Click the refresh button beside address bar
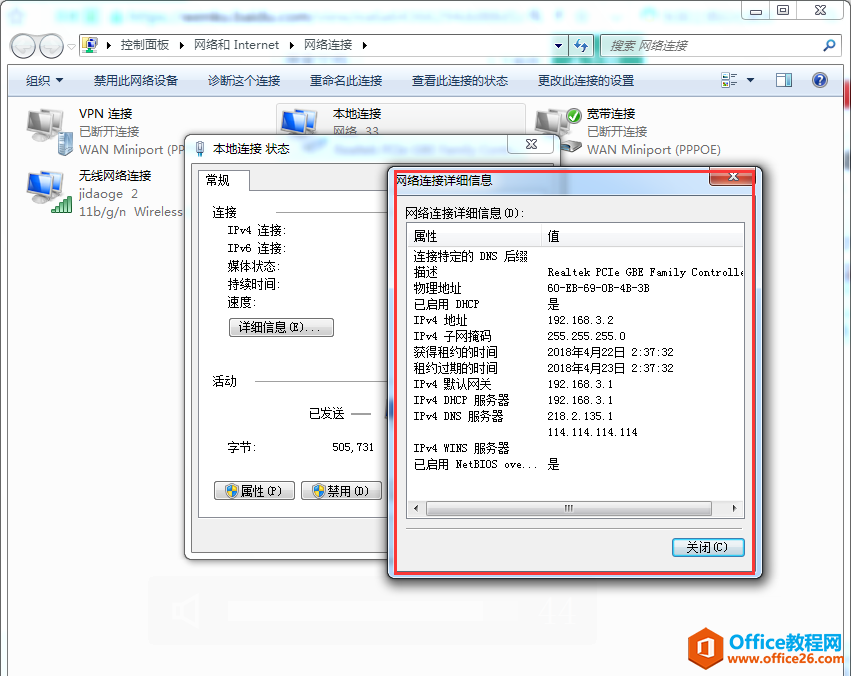This screenshot has width=851, height=676. click(x=581, y=46)
